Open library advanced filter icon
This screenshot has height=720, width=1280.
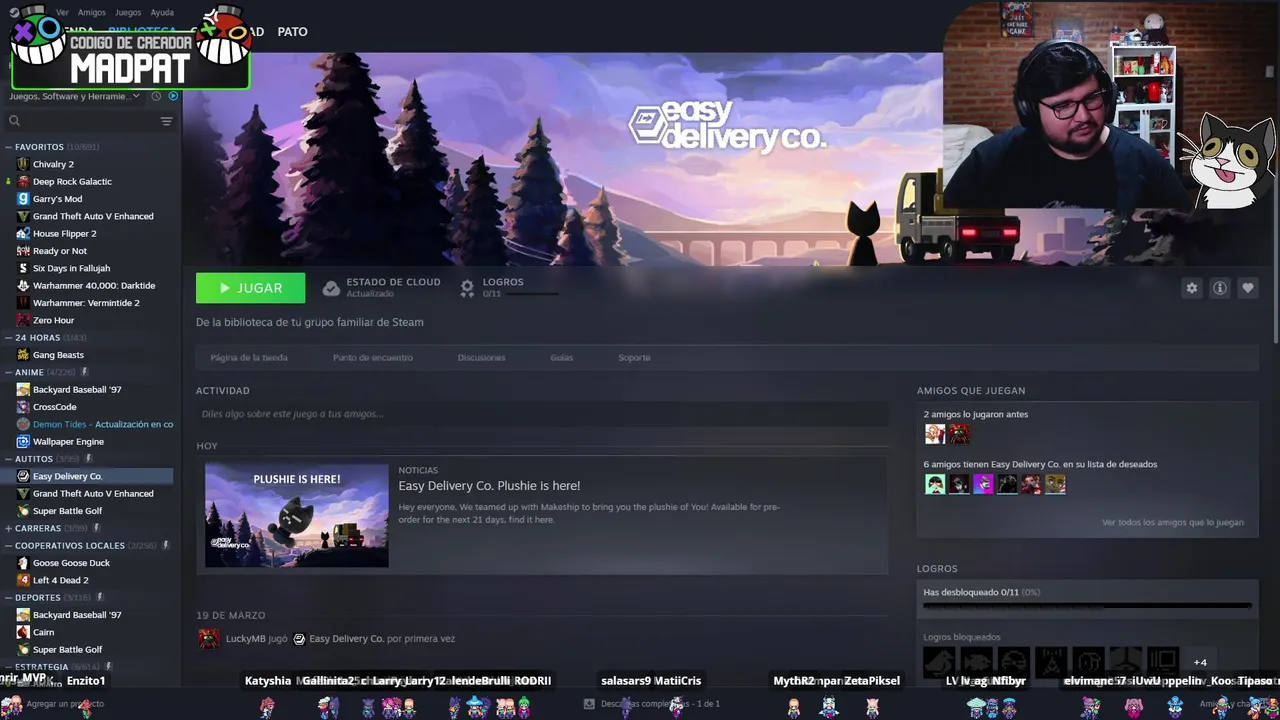166,121
